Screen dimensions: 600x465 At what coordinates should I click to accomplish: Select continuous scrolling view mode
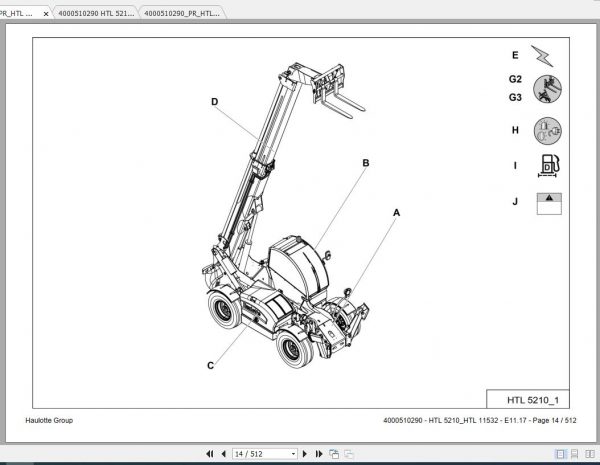point(574,454)
